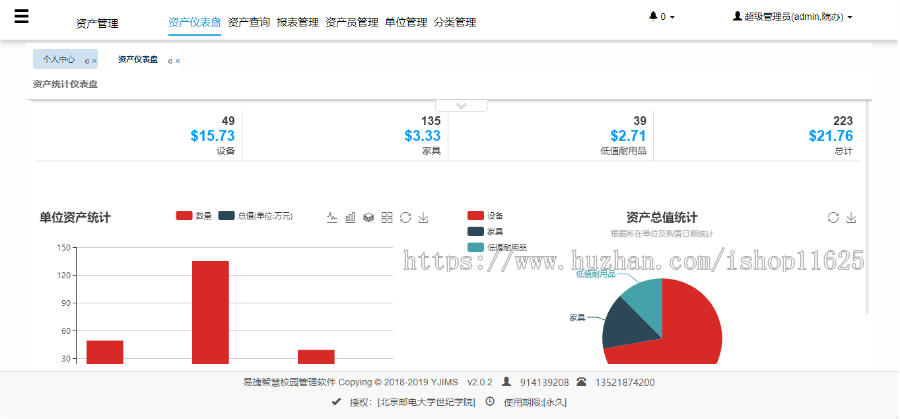Viewport: 900px width, 419px height.
Task: Click the telephone icon beside 13521874200
Action: pyautogui.click(x=581, y=382)
